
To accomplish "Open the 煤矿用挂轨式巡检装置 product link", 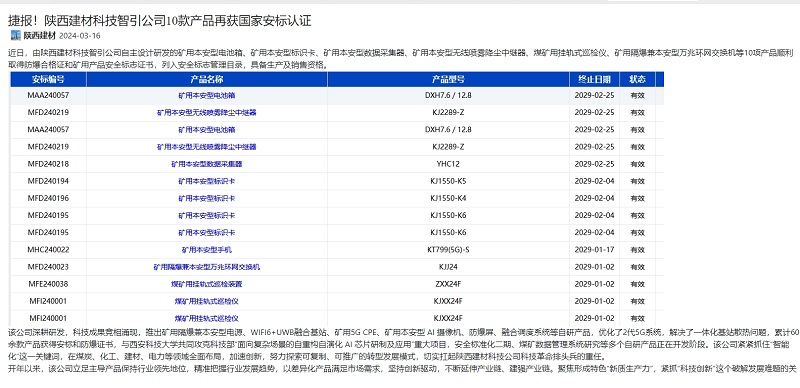I will (x=207, y=284).
